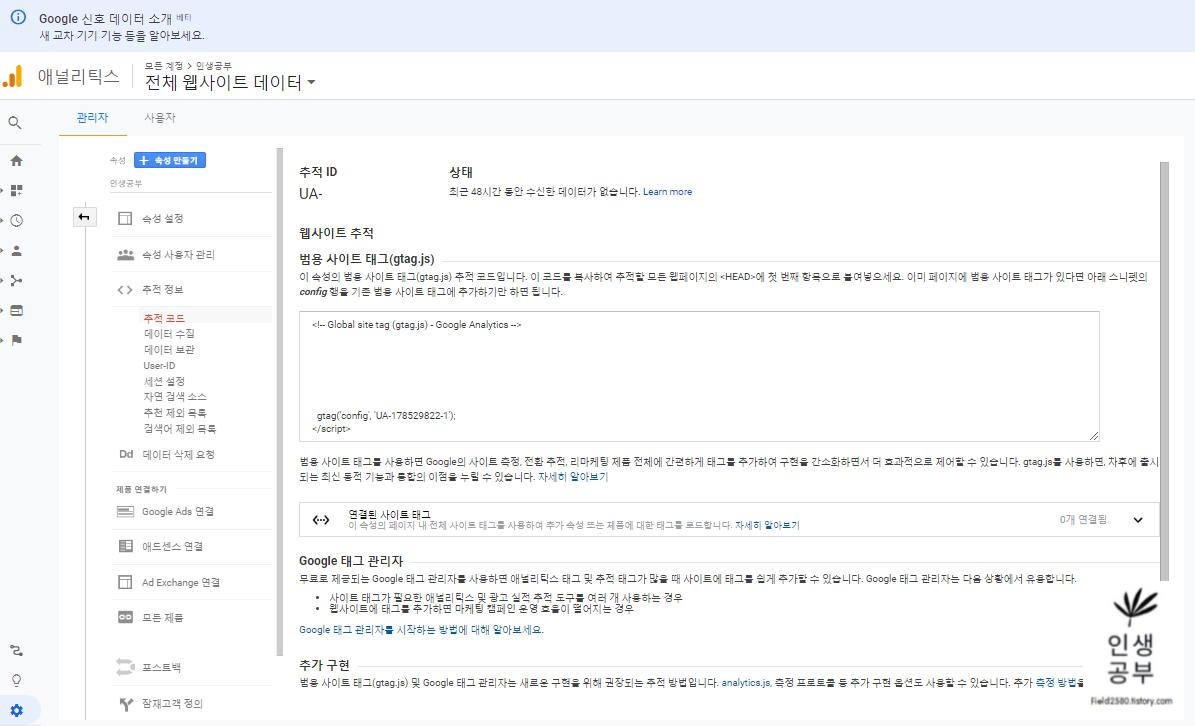Open Conversions flag icon in sidebar

click(16, 341)
